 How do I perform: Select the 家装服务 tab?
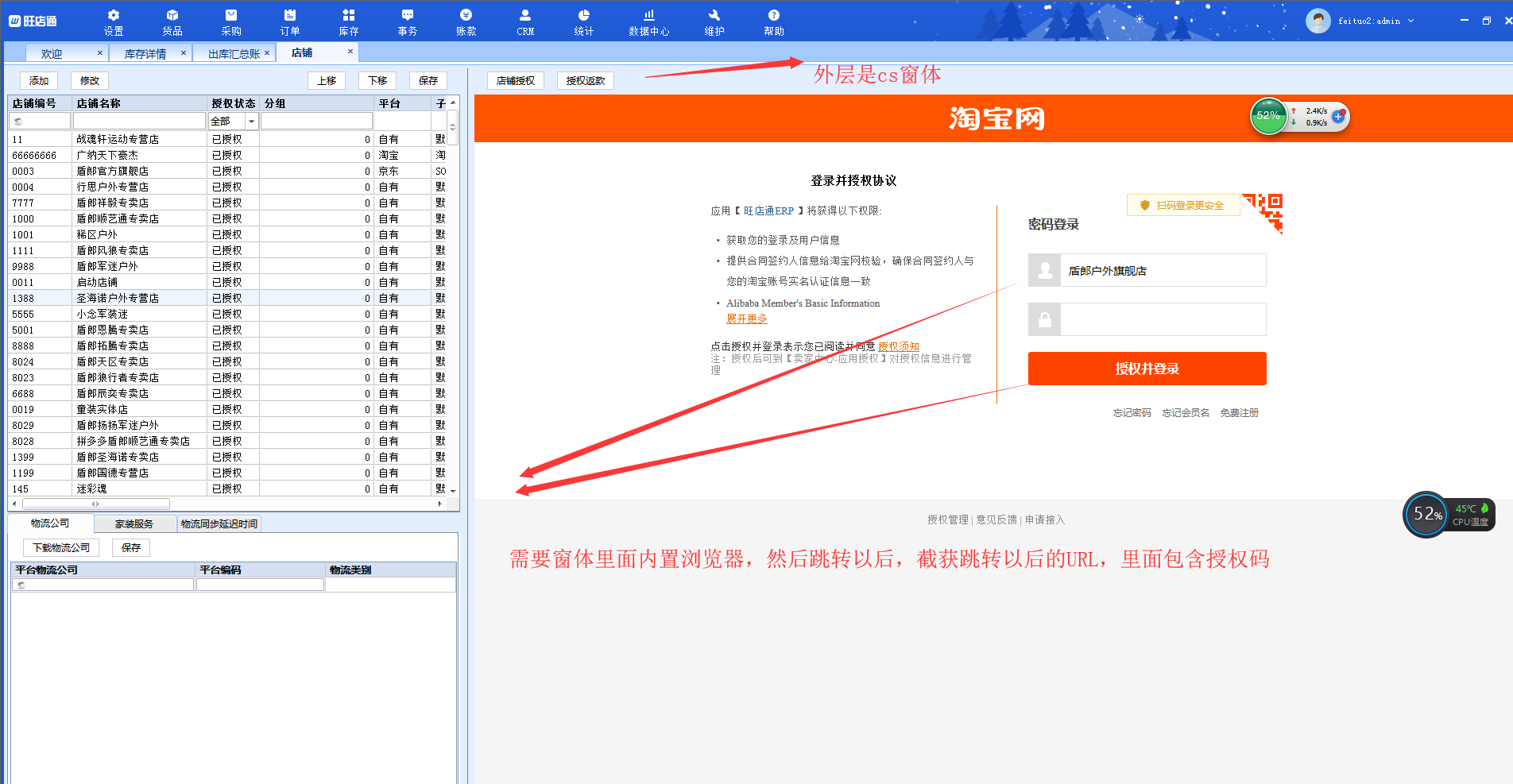134,523
